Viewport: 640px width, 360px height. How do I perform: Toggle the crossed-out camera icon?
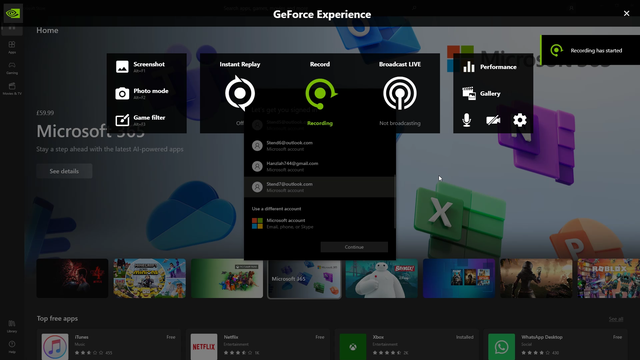tap(493, 120)
